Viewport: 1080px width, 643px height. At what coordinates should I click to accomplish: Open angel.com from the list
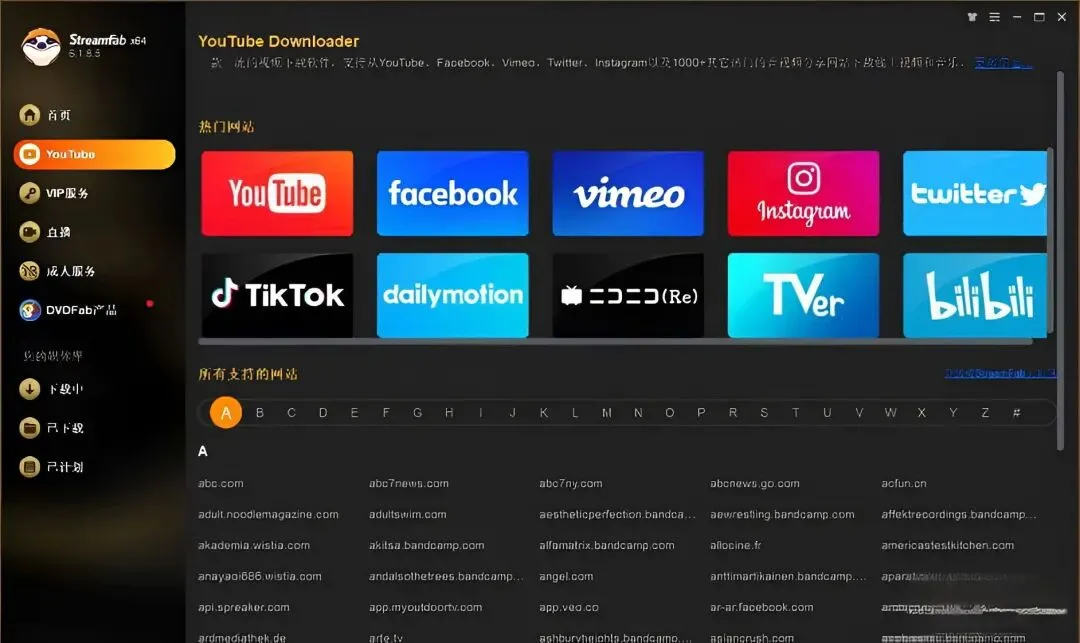(x=566, y=576)
